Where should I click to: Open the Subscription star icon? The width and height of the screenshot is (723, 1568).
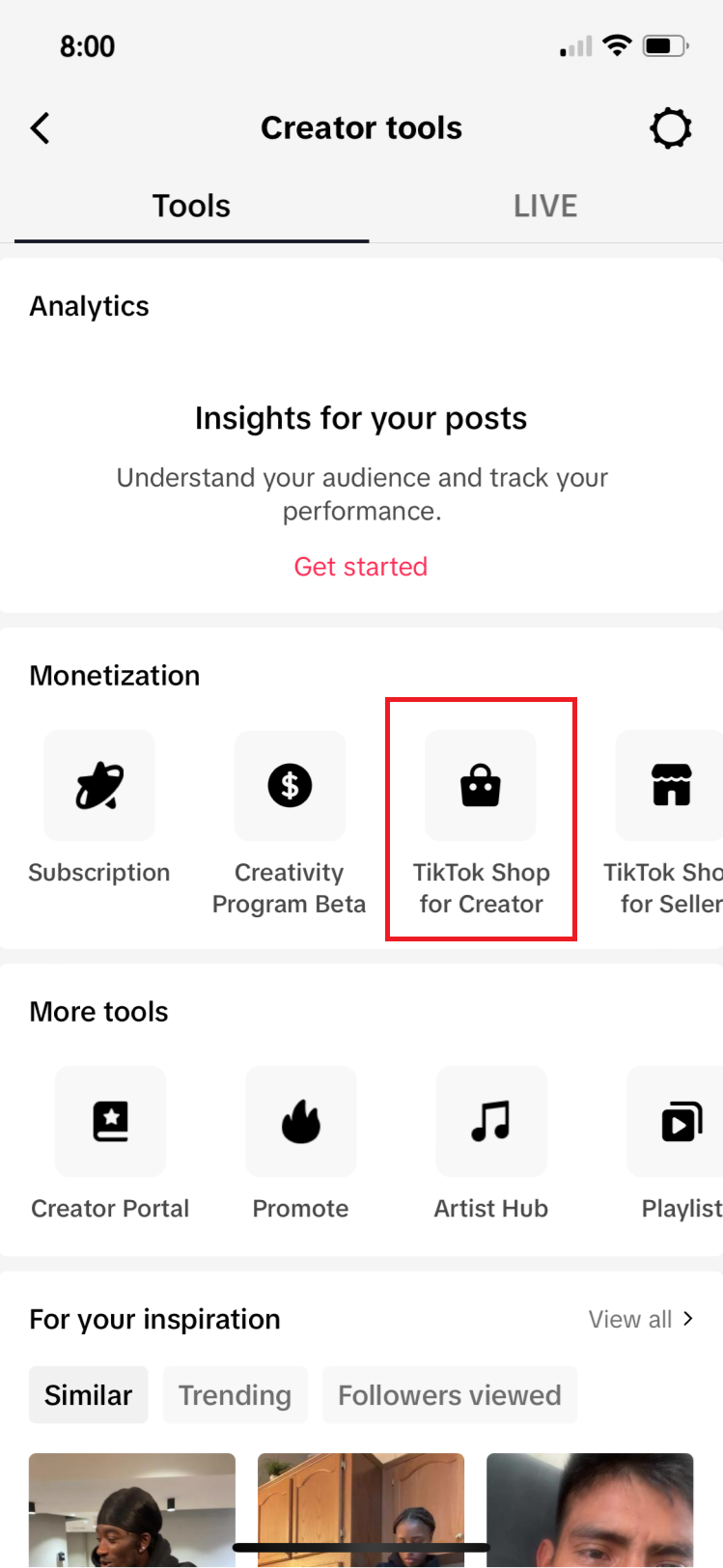coord(99,786)
